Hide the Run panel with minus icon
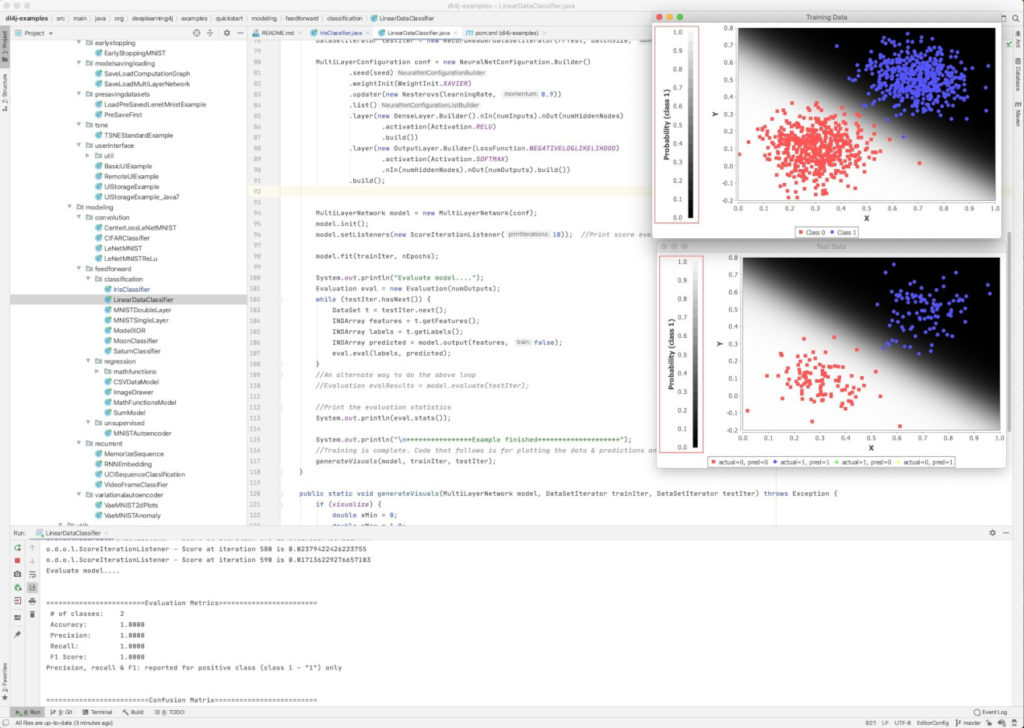 pos(1006,533)
